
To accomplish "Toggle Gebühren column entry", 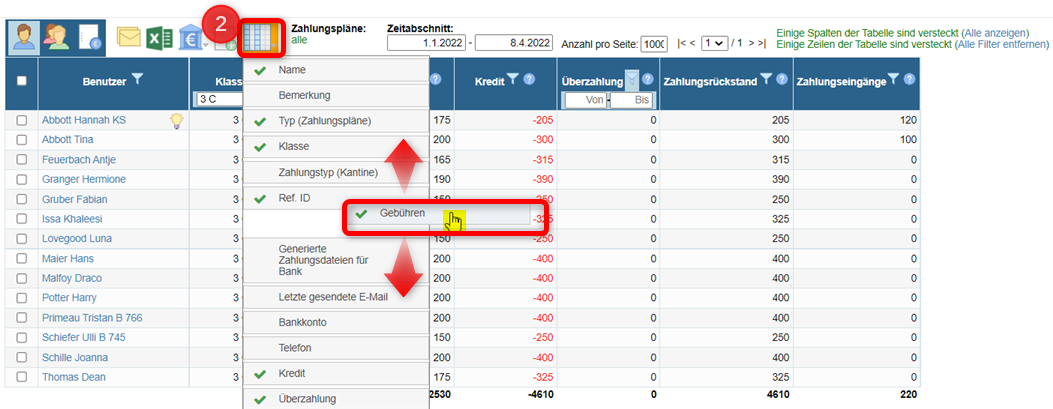I will (x=438, y=214).
